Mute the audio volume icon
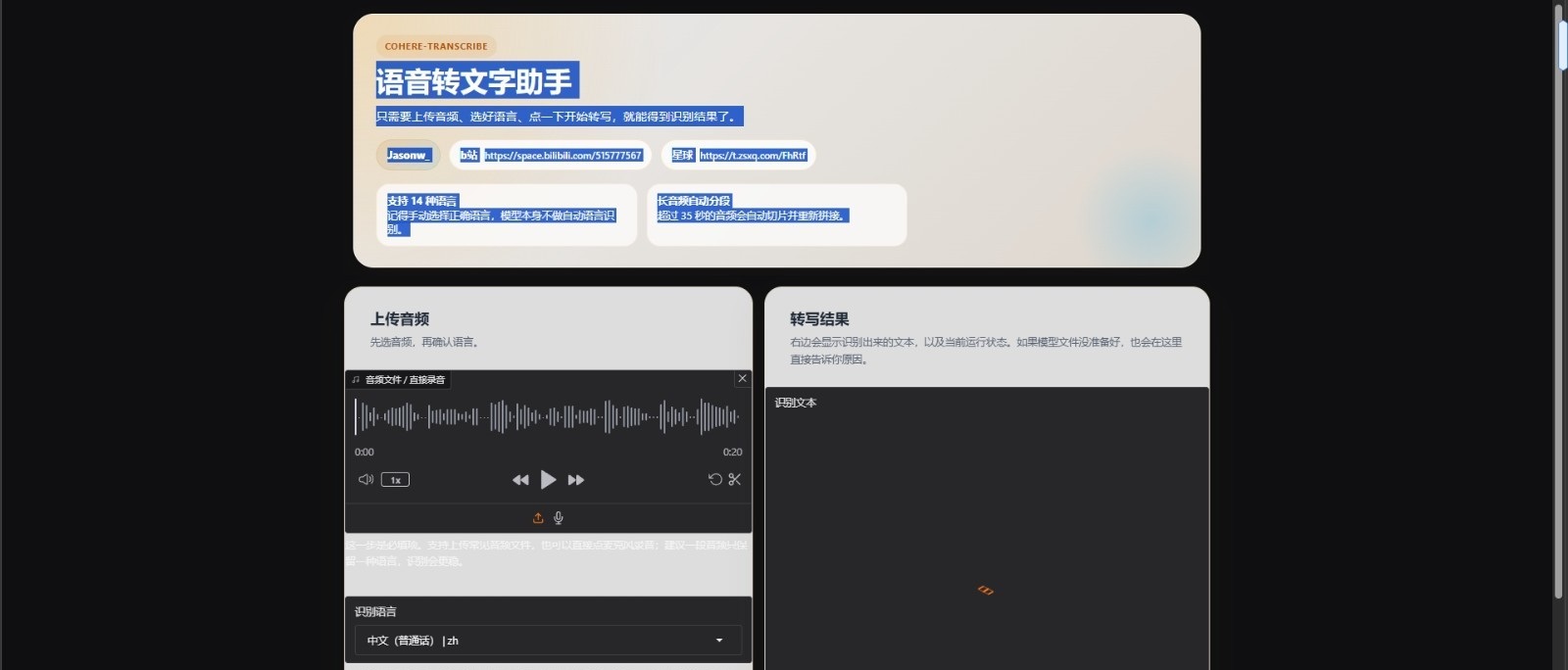Screen dimensions: 1568x670 point(366,480)
